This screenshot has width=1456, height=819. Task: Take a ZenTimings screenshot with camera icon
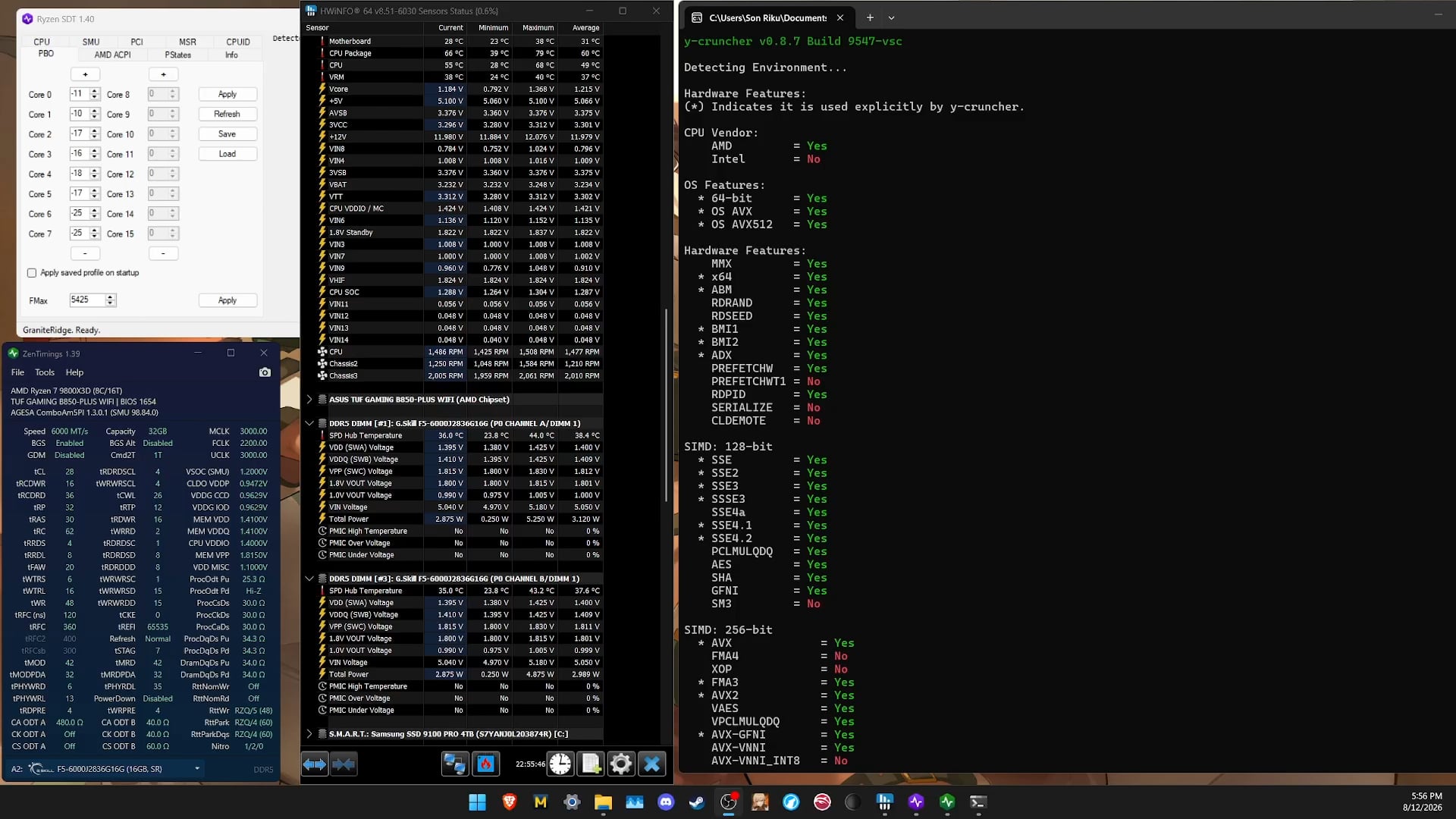click(x=265, y=372)
